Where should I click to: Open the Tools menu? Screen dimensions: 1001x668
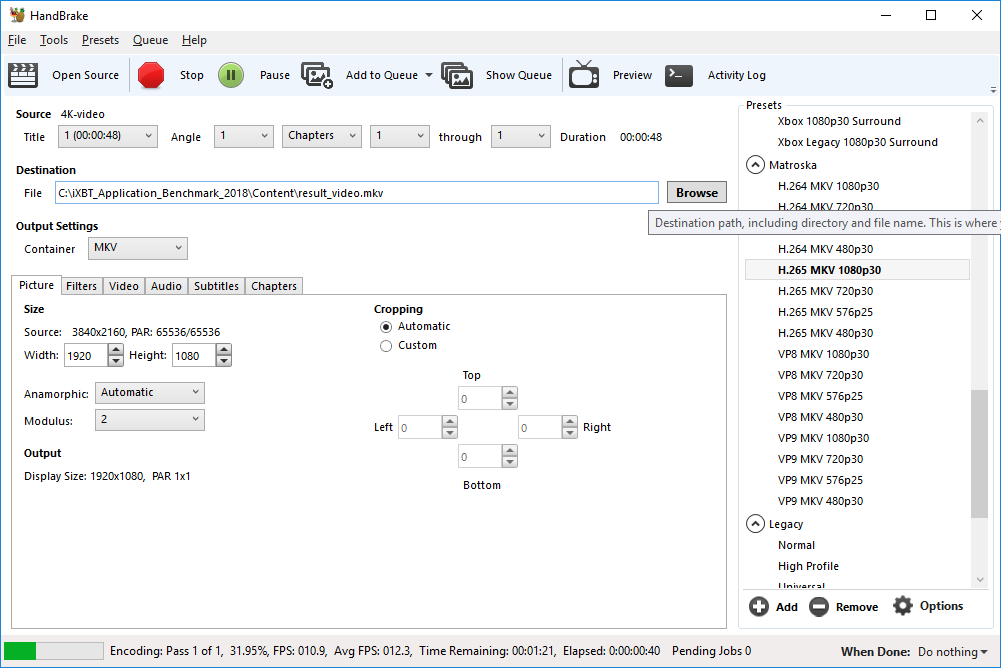pyautogui.click(x=54, y=40)
